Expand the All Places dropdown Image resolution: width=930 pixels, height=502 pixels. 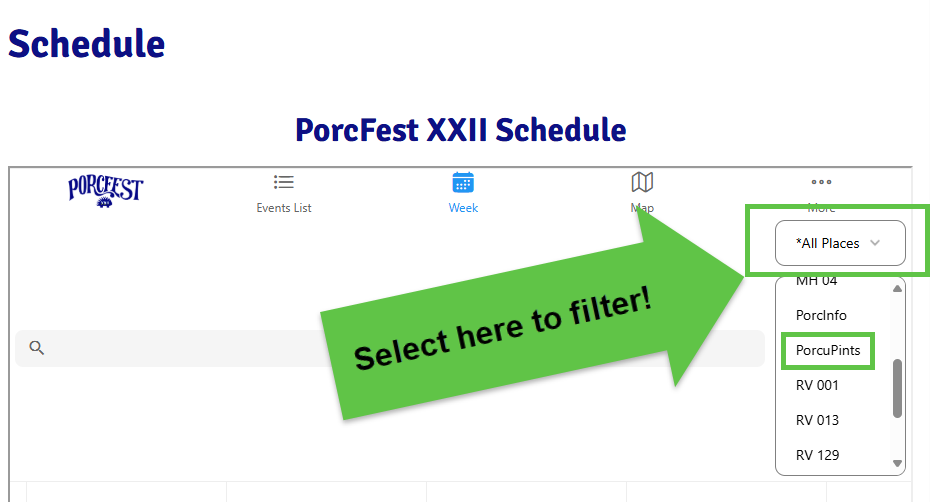[840, 243]
